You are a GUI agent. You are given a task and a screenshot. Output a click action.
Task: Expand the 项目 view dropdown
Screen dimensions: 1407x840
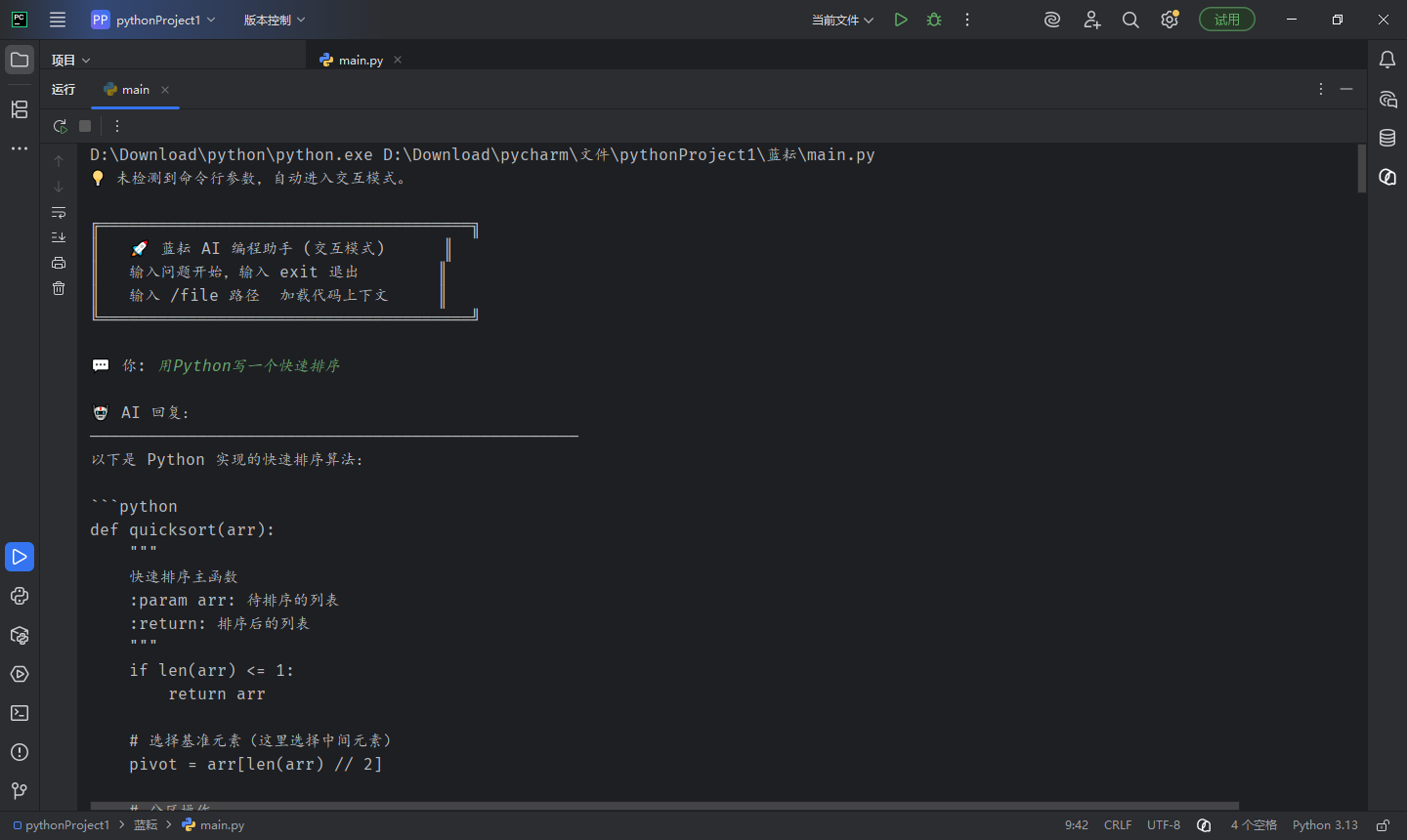coord(70,60)
